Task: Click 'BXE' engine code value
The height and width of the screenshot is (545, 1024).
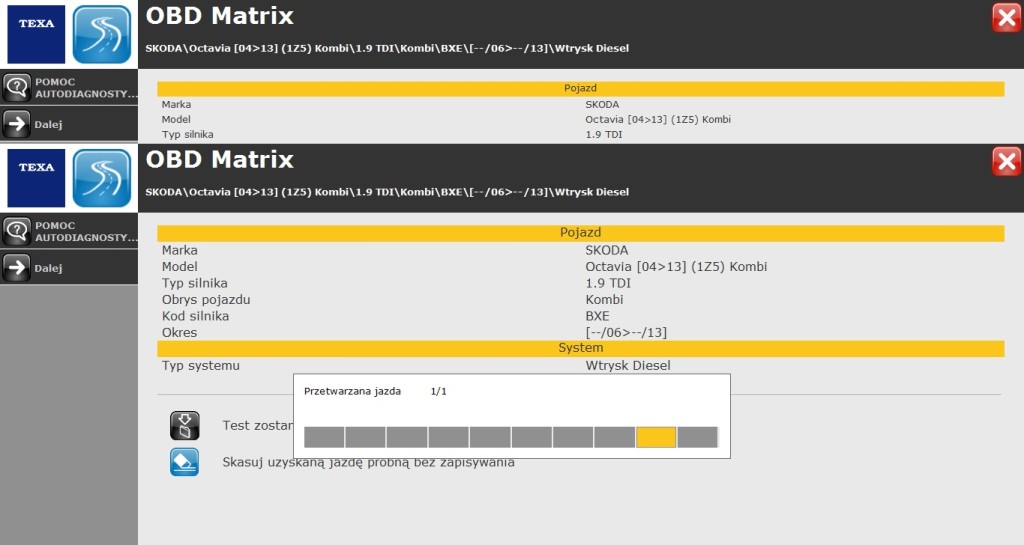Action: 598,316
